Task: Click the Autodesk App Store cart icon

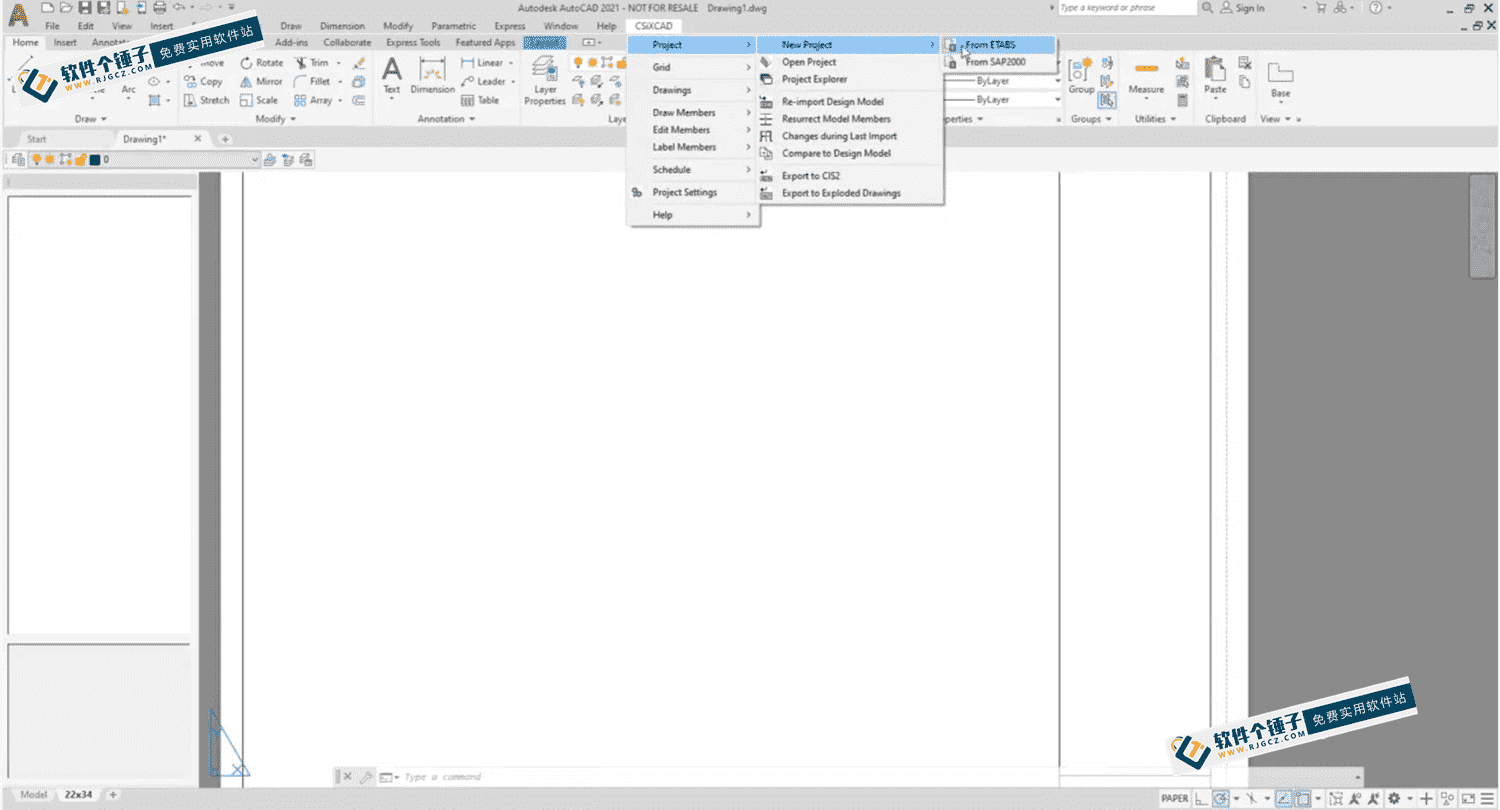Action: point(1320,8)
